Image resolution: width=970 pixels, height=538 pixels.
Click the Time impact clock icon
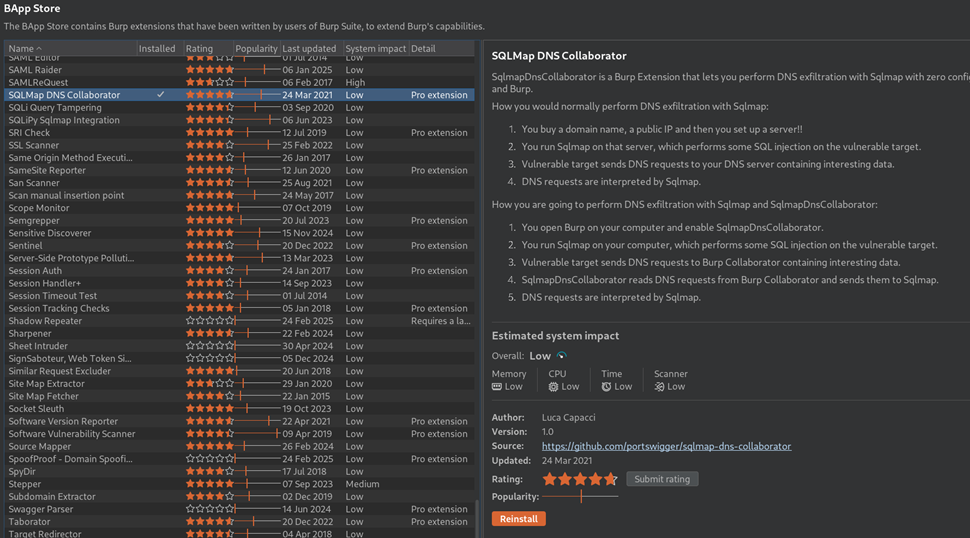point(606,386)
